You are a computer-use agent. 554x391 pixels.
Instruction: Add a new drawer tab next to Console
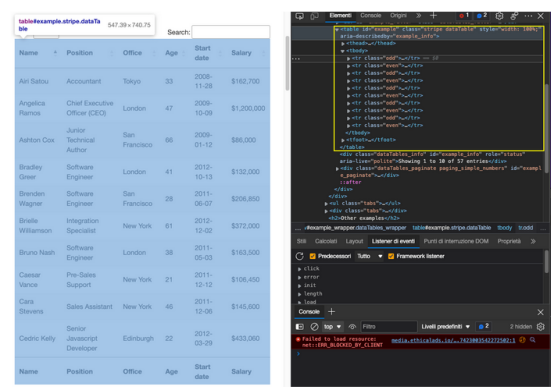(x=331, y=312)
